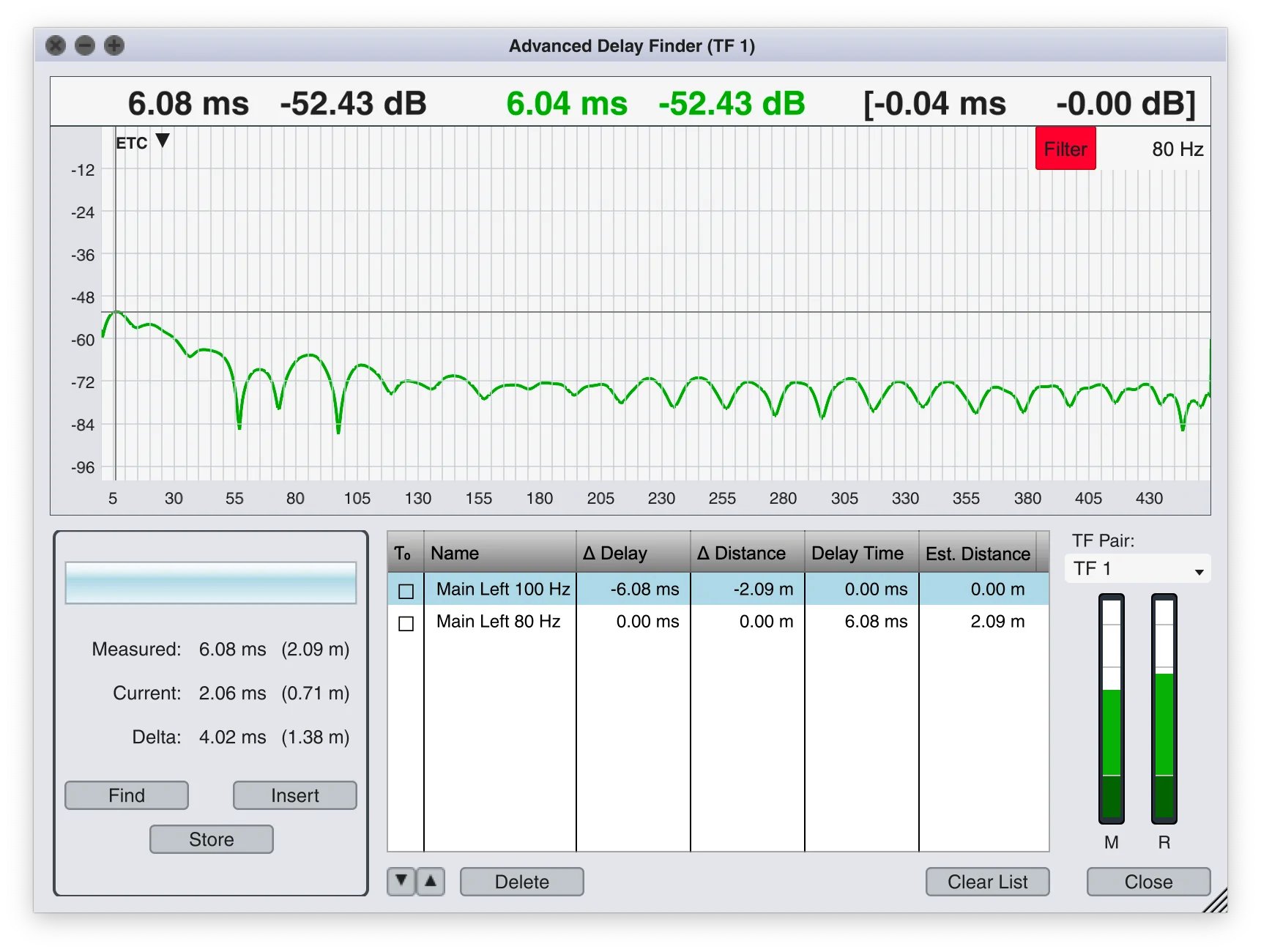Click the downward reorder arrow below the list
1261x952 pixels.
click(400, 882)
